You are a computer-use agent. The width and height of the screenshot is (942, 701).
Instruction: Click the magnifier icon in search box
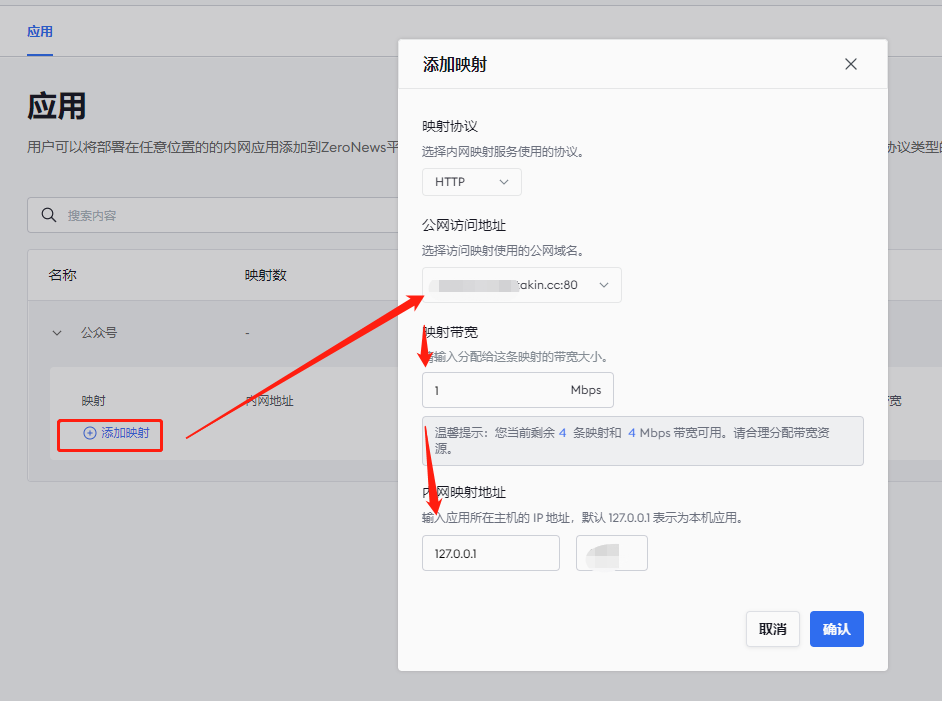click(48, 215)
